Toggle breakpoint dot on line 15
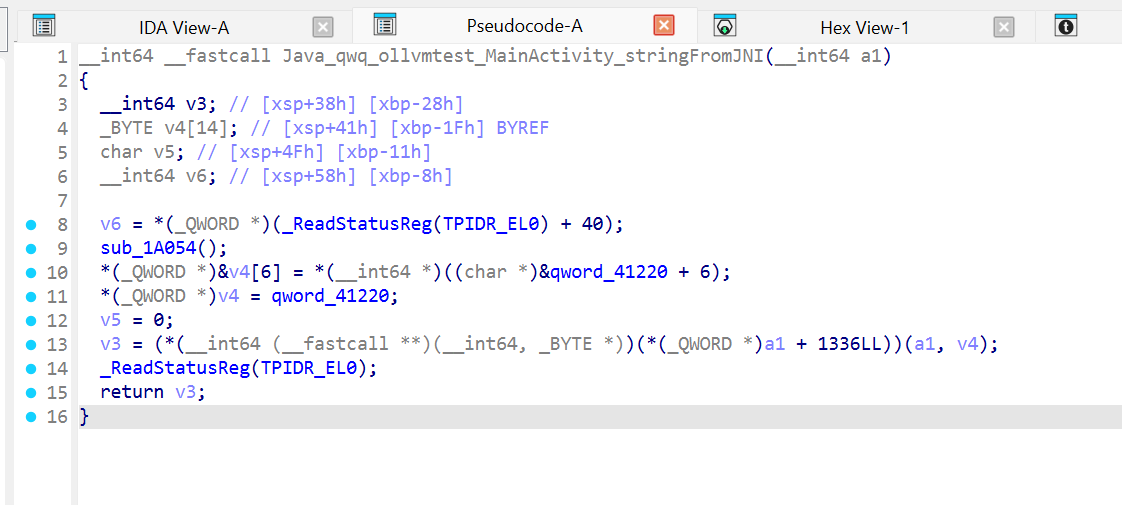The height and width of the screenshot is (505, 1122). [x=29, y=393]
